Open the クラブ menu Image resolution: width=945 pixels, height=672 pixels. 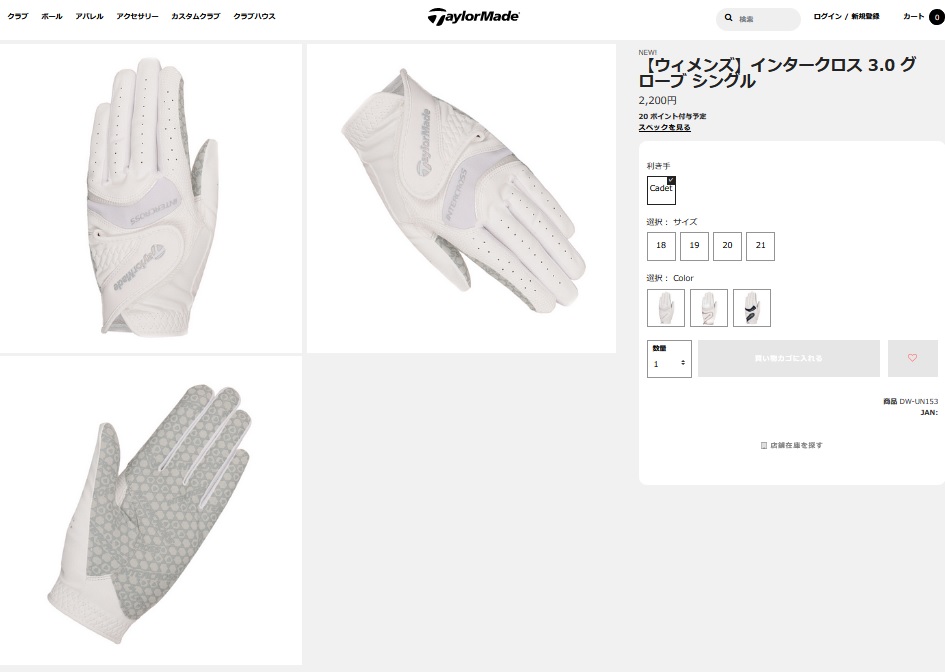[17, 16]
